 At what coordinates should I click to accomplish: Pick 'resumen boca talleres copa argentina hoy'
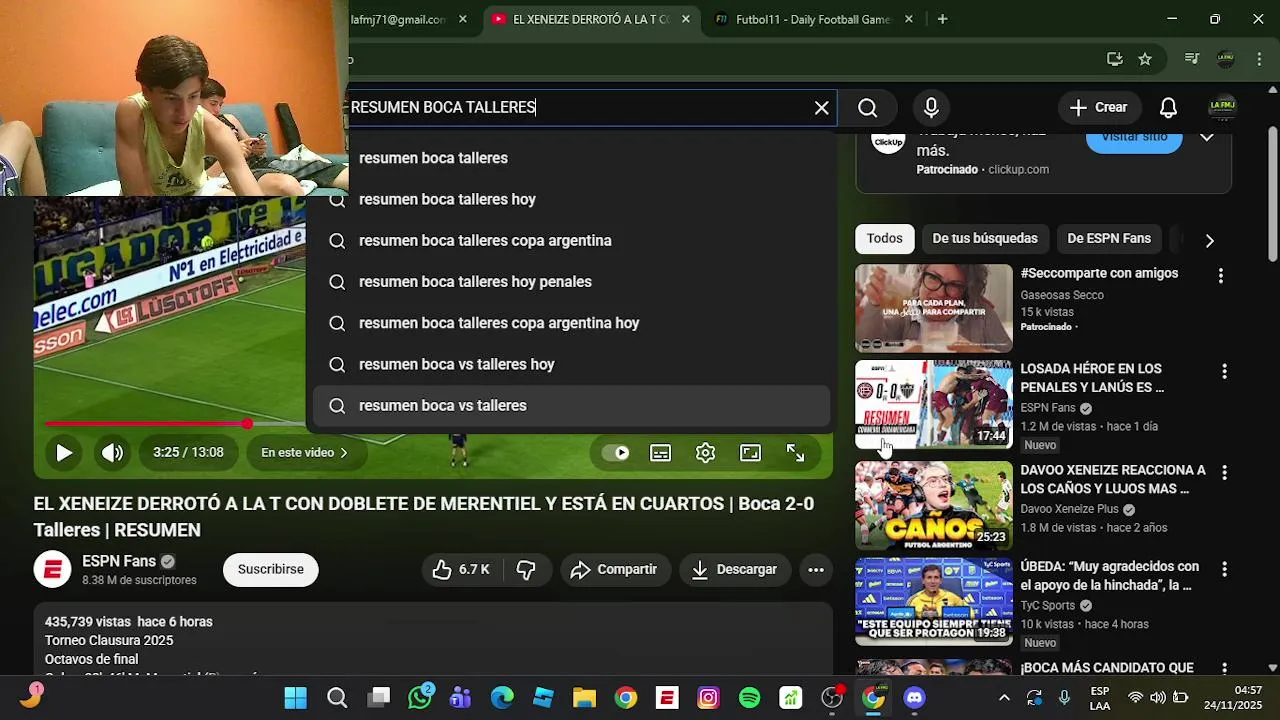click(572, 323)
